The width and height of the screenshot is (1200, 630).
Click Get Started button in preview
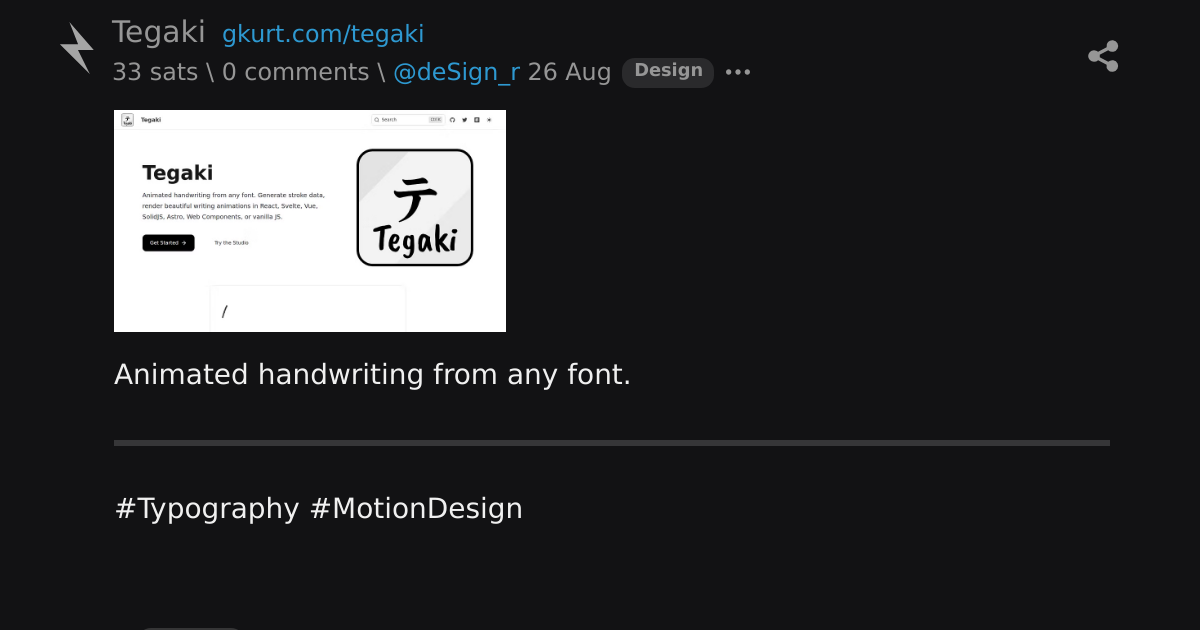pos(168,243)
